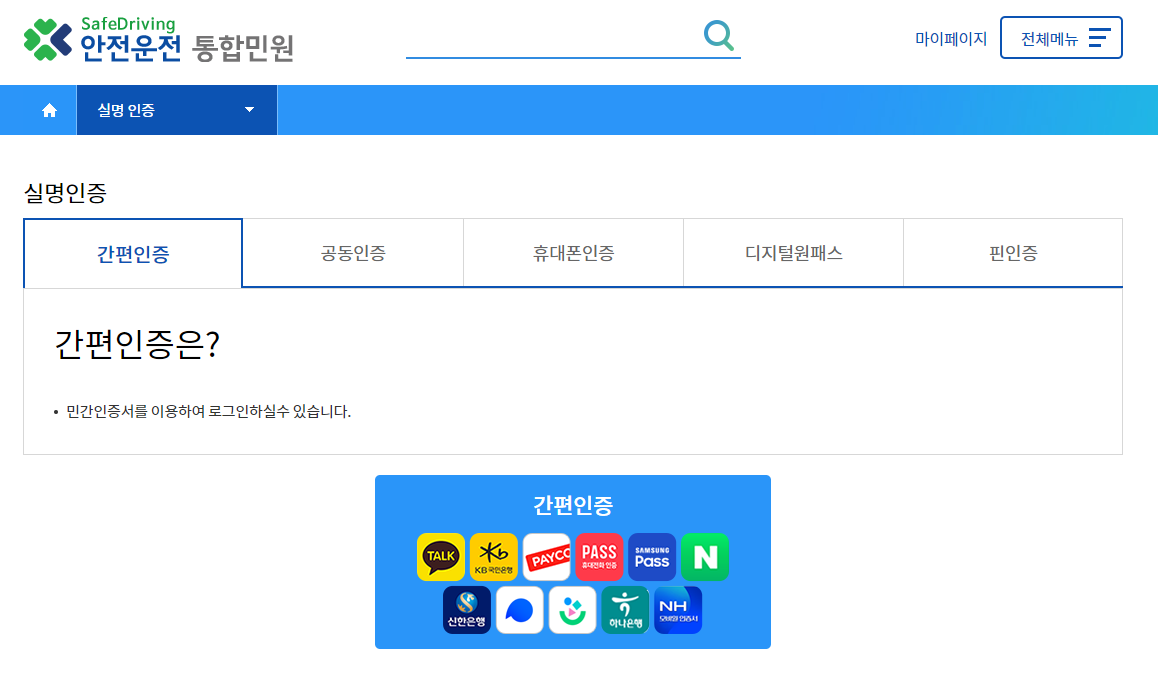1158x682 pixels.
Task: Switch to the 공동인증 tab
Action: (x=353, y=253)
